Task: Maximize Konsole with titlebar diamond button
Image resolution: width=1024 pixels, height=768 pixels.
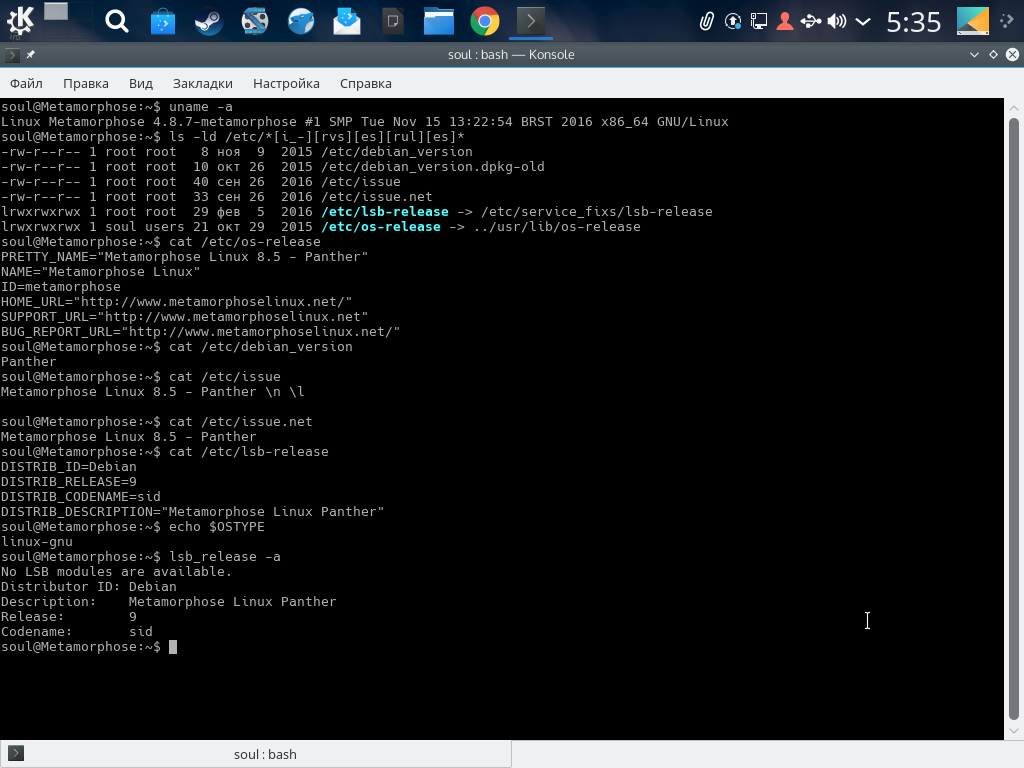Action: click(993, 55)
